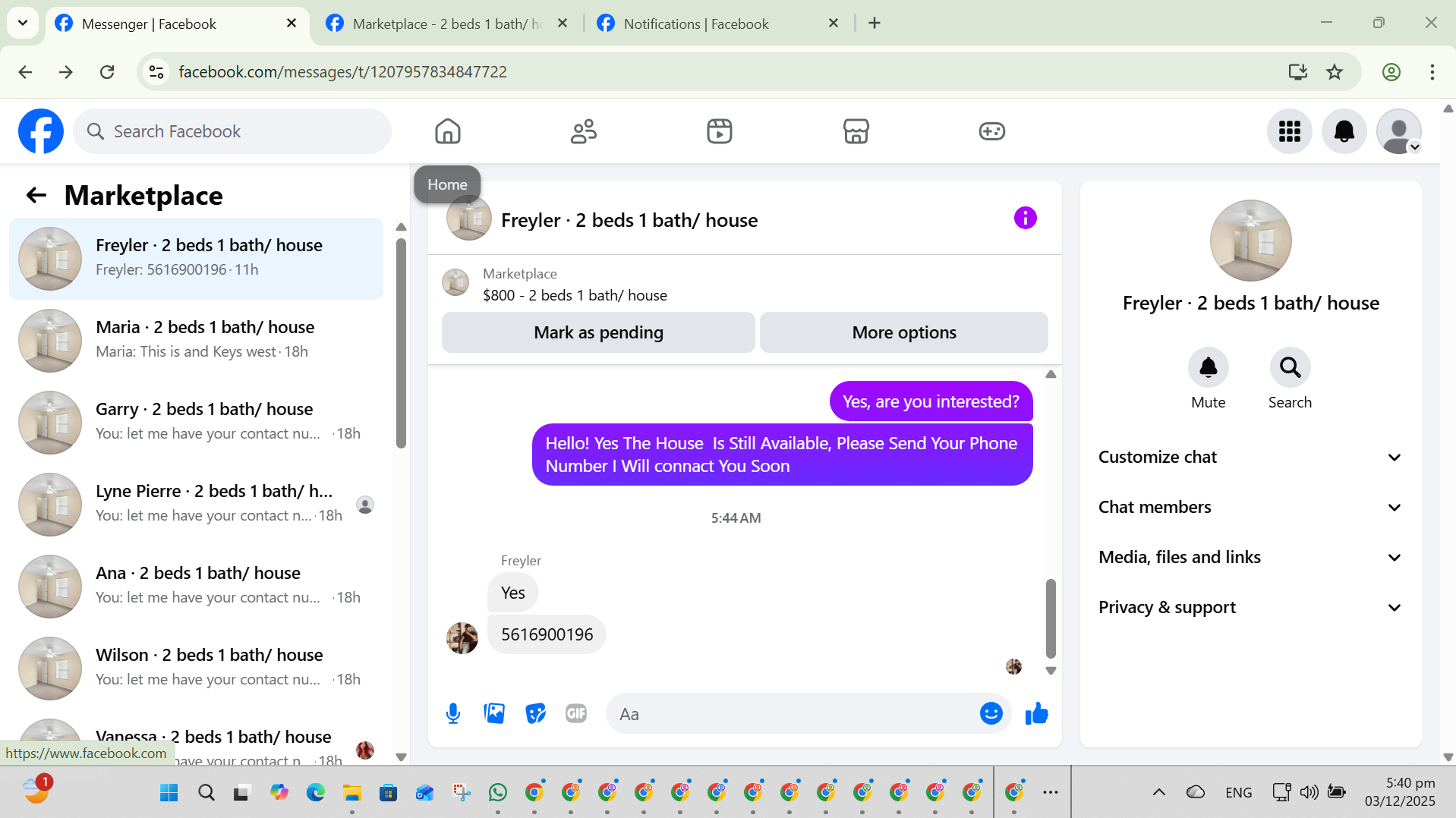
Task: Choose a sticker
Action: pyautogui.click(x=535, y=713)
